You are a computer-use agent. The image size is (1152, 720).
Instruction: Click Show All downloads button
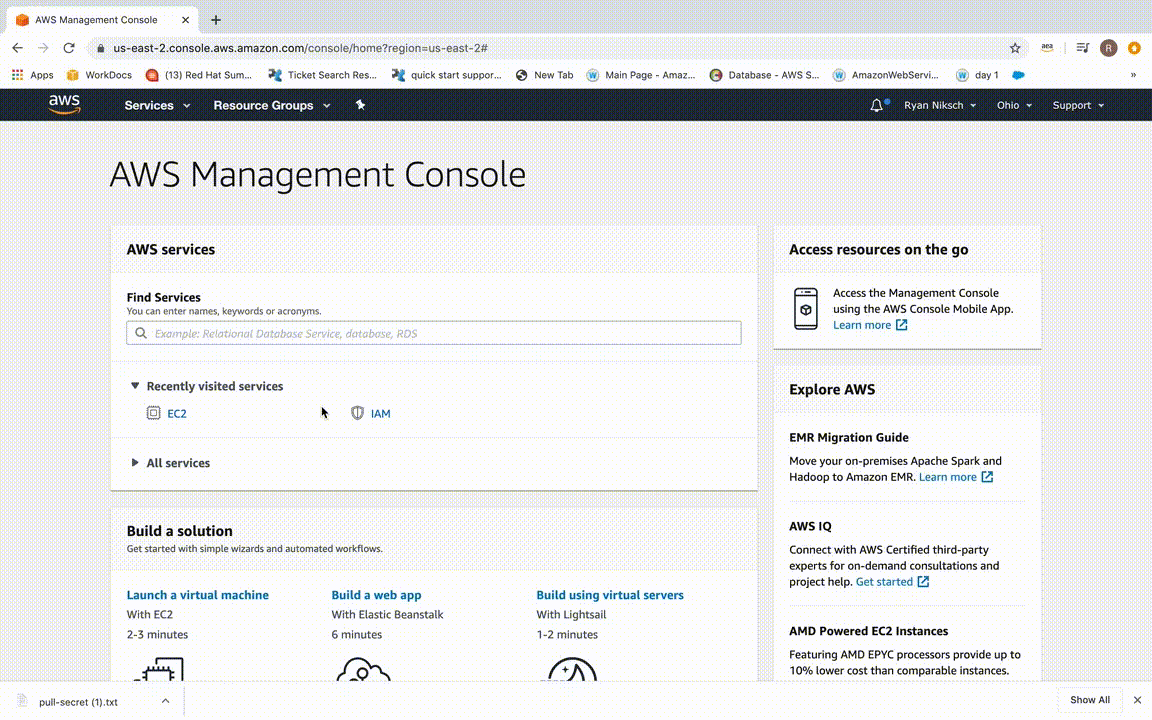(1090, 699)
